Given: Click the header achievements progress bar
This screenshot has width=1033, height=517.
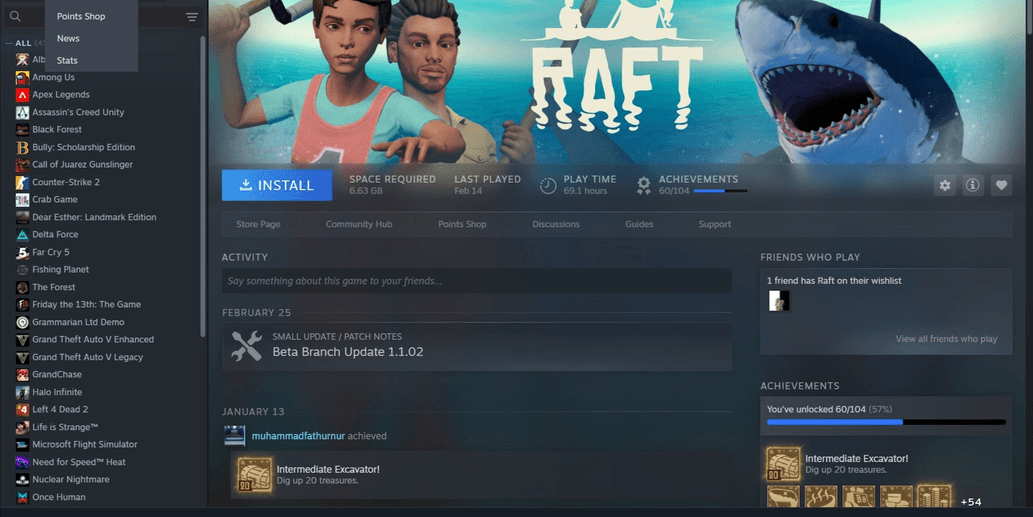Looking at the screenshot, I should click(720, 191).
